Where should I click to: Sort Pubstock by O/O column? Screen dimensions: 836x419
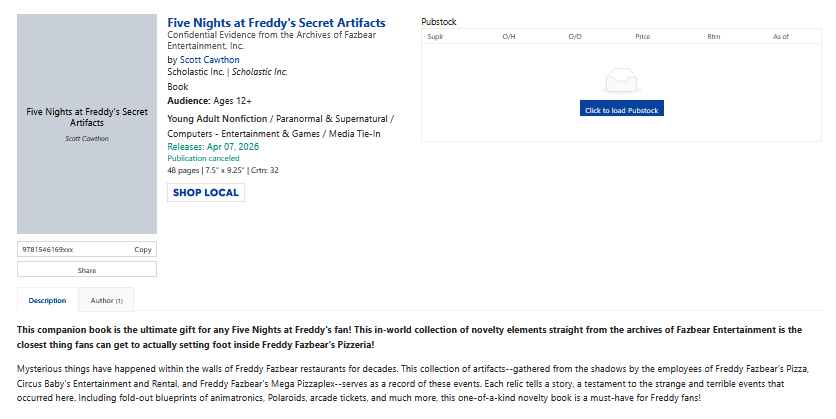click(575, 37)
